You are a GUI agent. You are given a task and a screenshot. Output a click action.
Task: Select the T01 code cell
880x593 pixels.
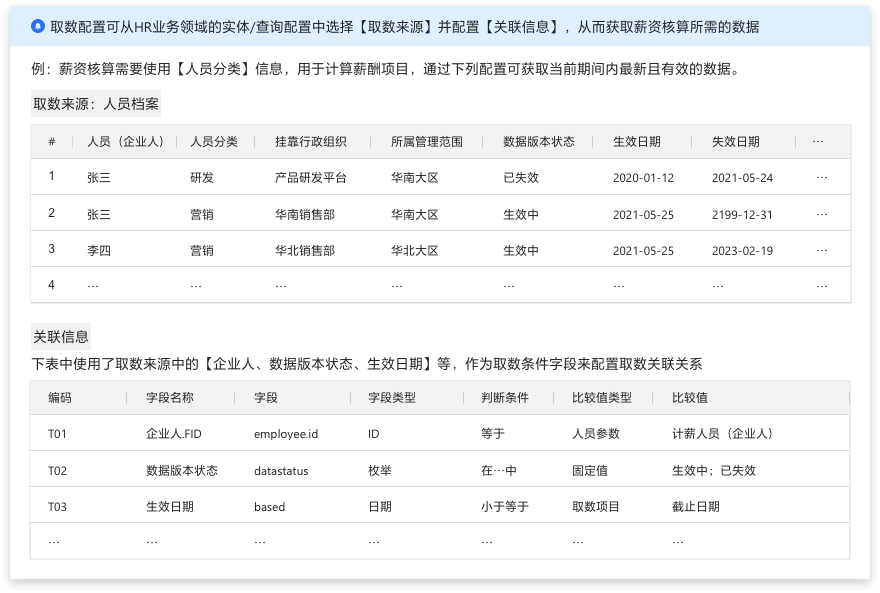pyautogui.click(x=58, y=434)
